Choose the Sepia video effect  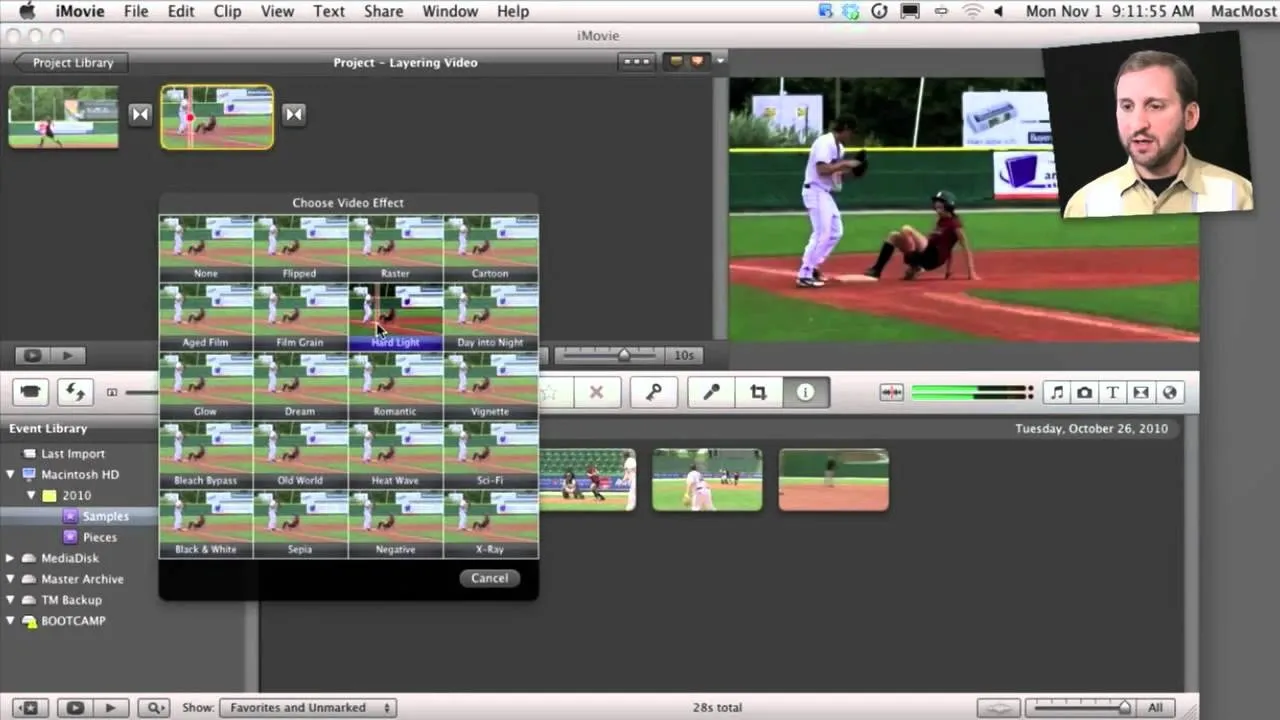[300, 523]
